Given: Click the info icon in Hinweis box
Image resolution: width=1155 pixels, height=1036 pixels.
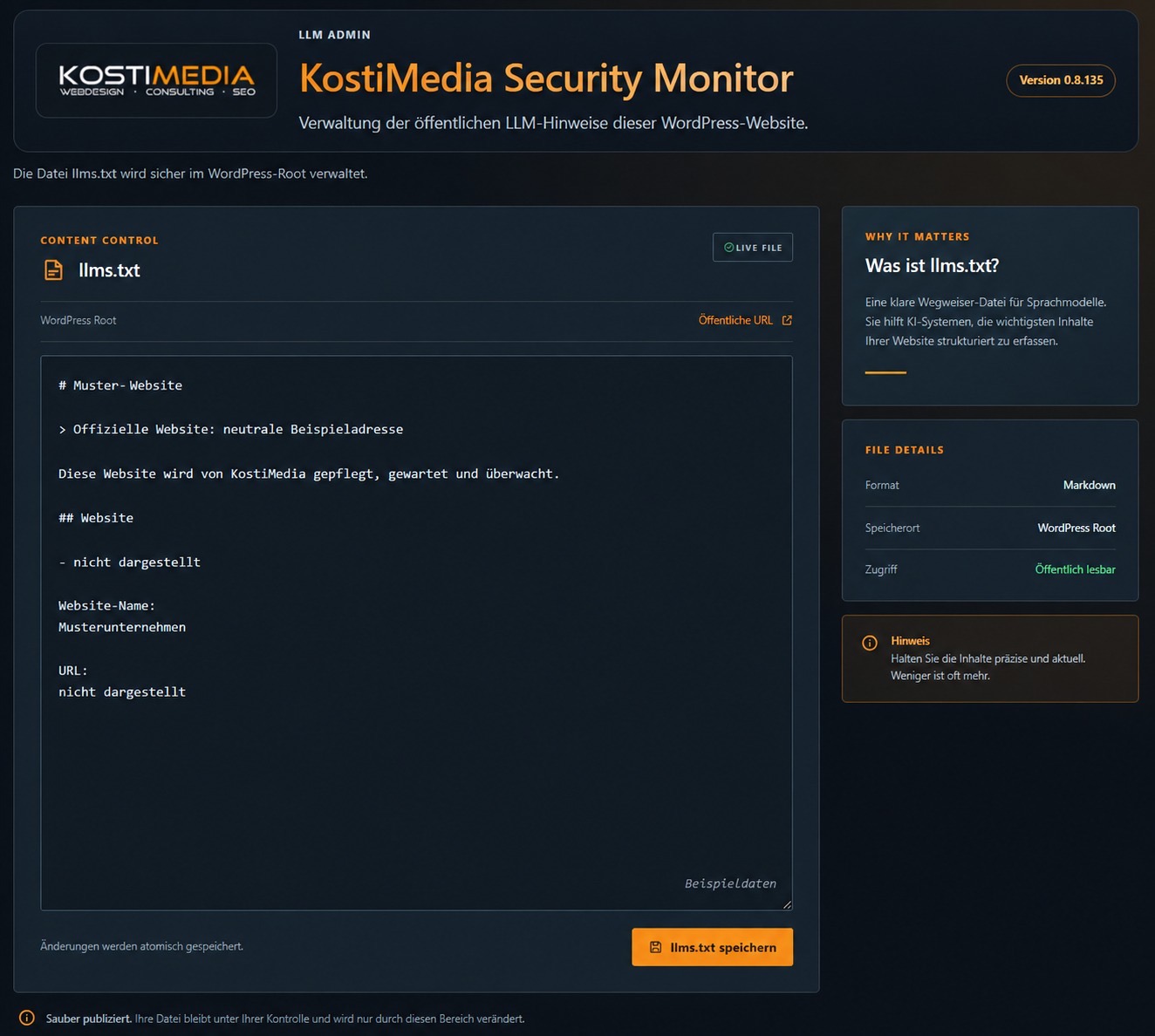Looking at the screenshot, I should coord(870,643).
